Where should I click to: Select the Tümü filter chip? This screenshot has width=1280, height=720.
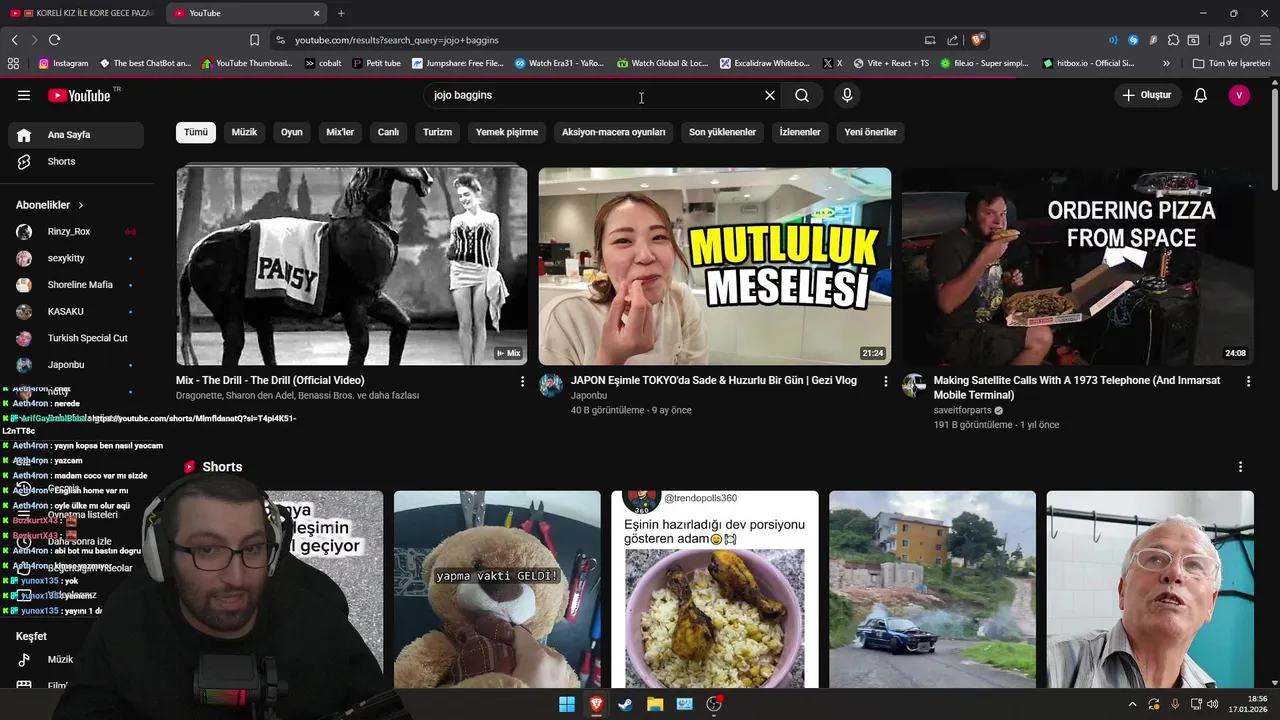pos(196,132)
